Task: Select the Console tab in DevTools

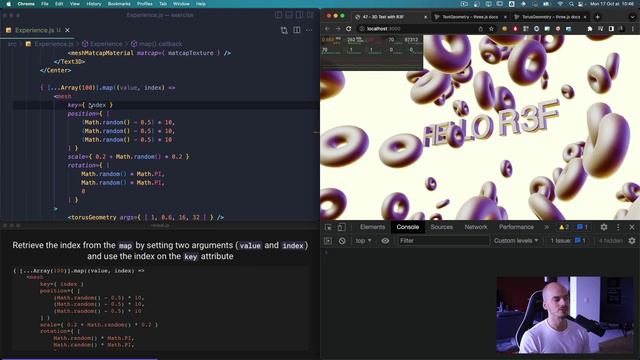Action: click(407, 227)
